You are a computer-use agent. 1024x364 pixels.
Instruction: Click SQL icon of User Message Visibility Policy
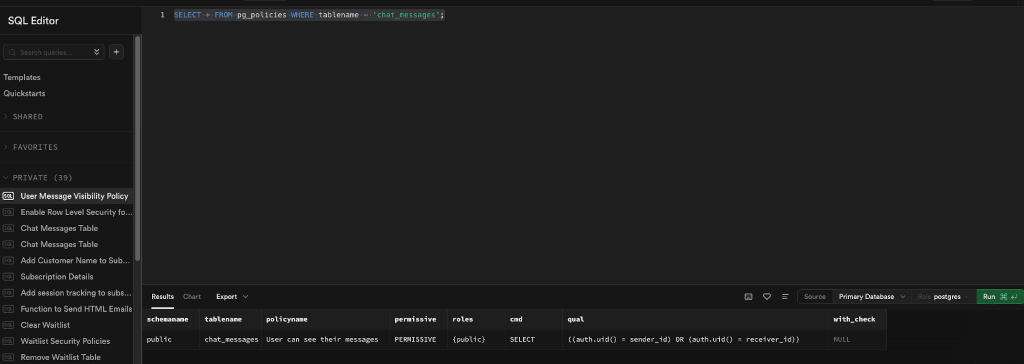coord(8,196)
